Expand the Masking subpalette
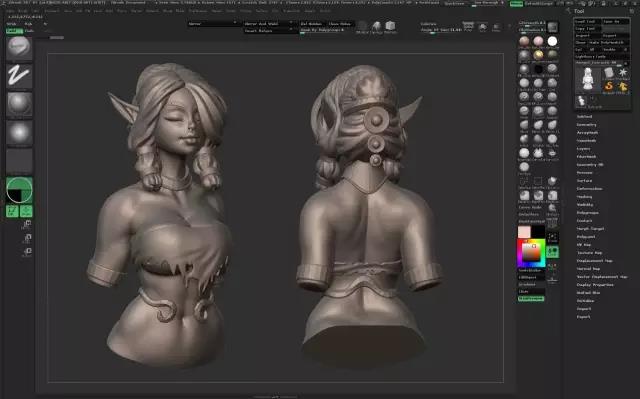 point(584,197)
